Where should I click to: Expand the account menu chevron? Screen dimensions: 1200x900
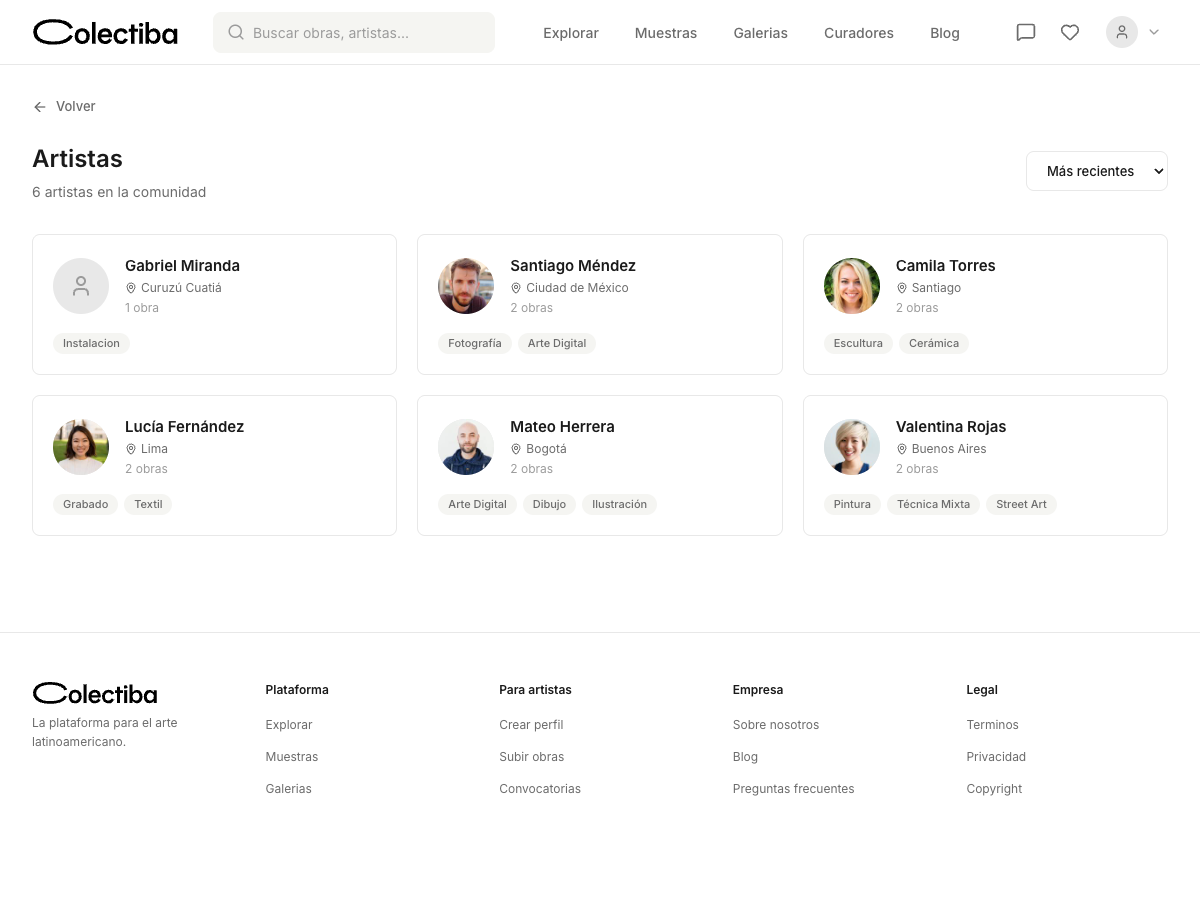(x=1154, y=32)
